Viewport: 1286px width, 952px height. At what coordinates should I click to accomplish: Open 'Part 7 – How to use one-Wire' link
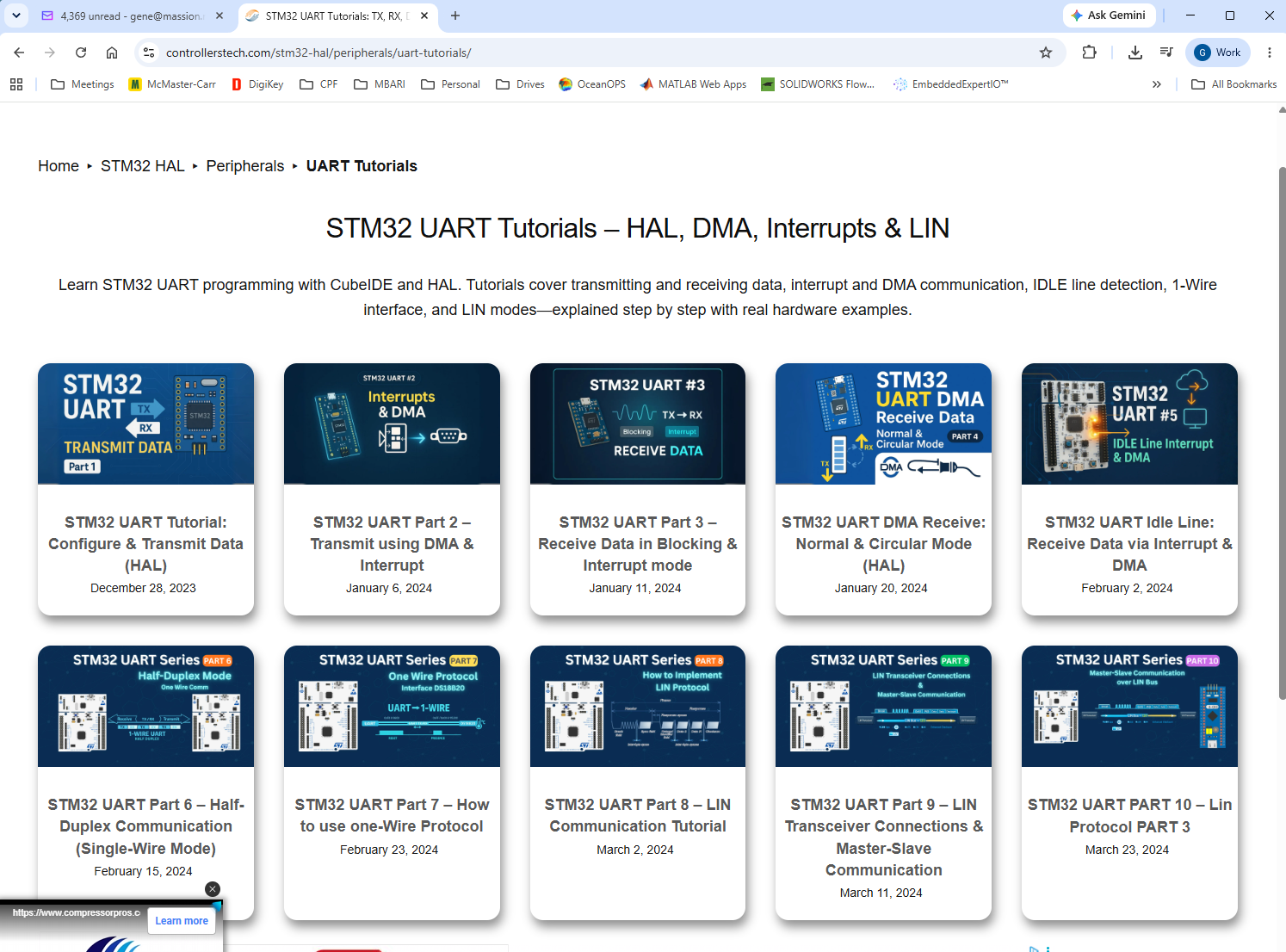coord(392,815)
